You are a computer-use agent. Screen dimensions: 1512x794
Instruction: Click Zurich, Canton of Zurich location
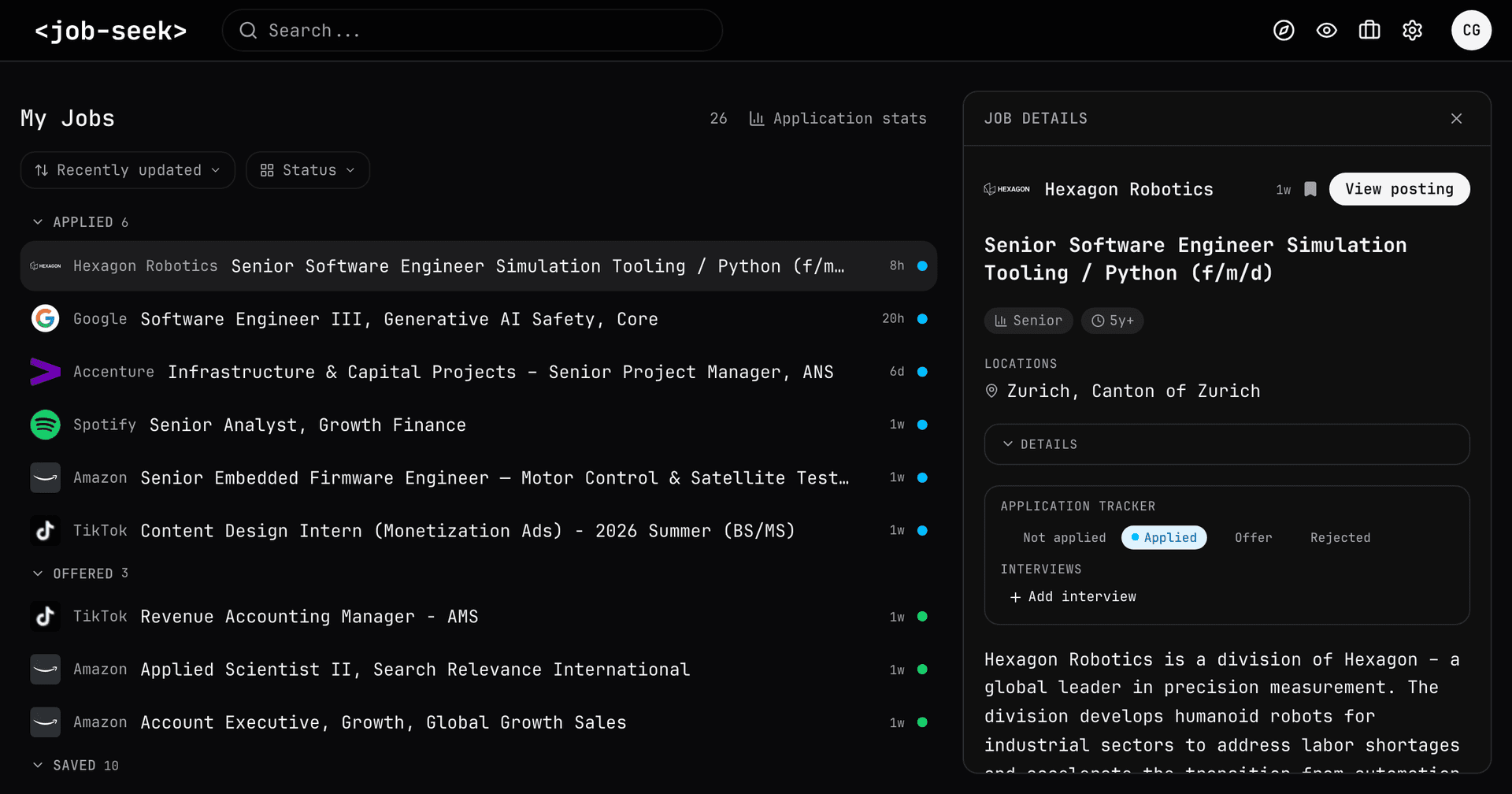pyautogui.click(x=1133, y=391)
